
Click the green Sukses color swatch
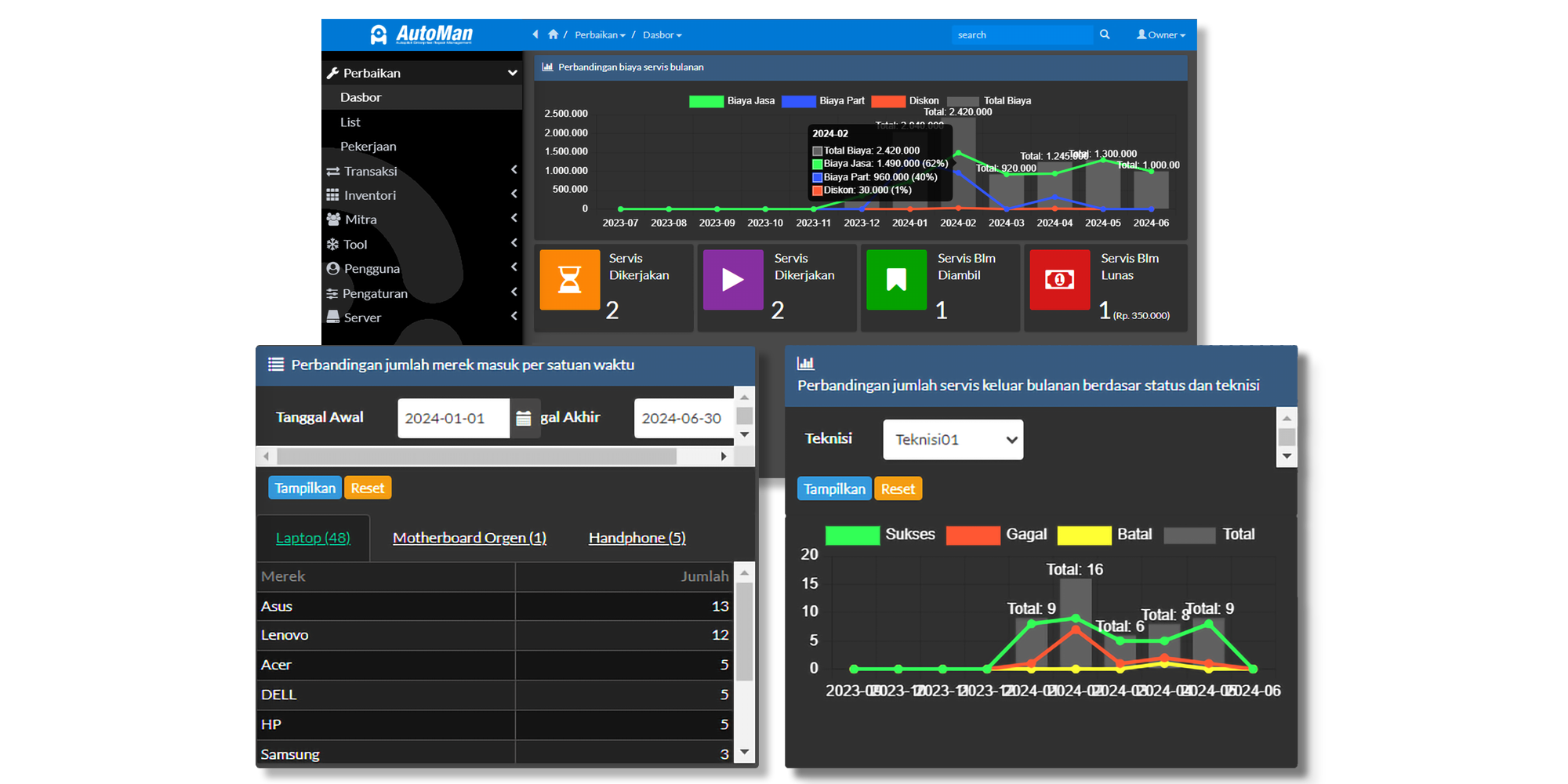851,535
